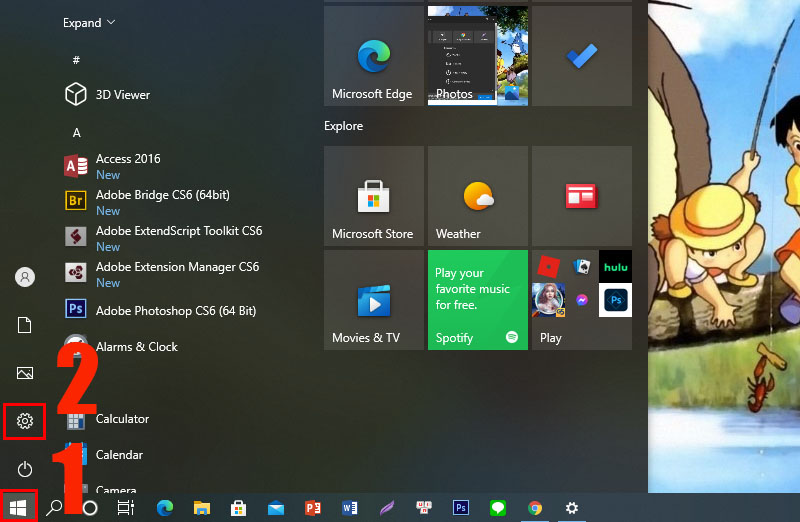Screen dimensions: 800x522
Task: Open the Microsoft Store tile
Action: tap(374, 196)
